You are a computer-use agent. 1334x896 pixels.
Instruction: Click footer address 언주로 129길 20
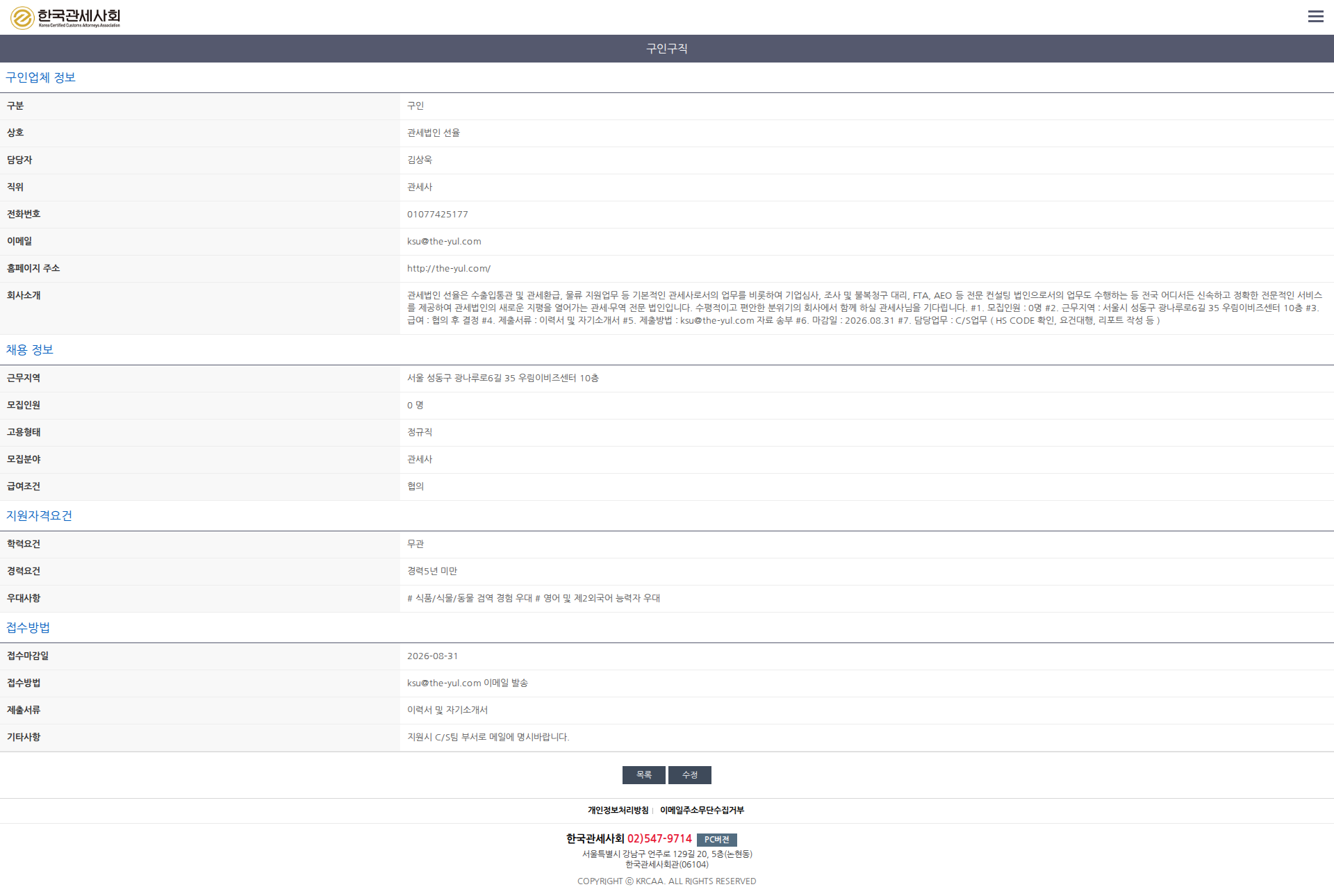coord(667,854)
